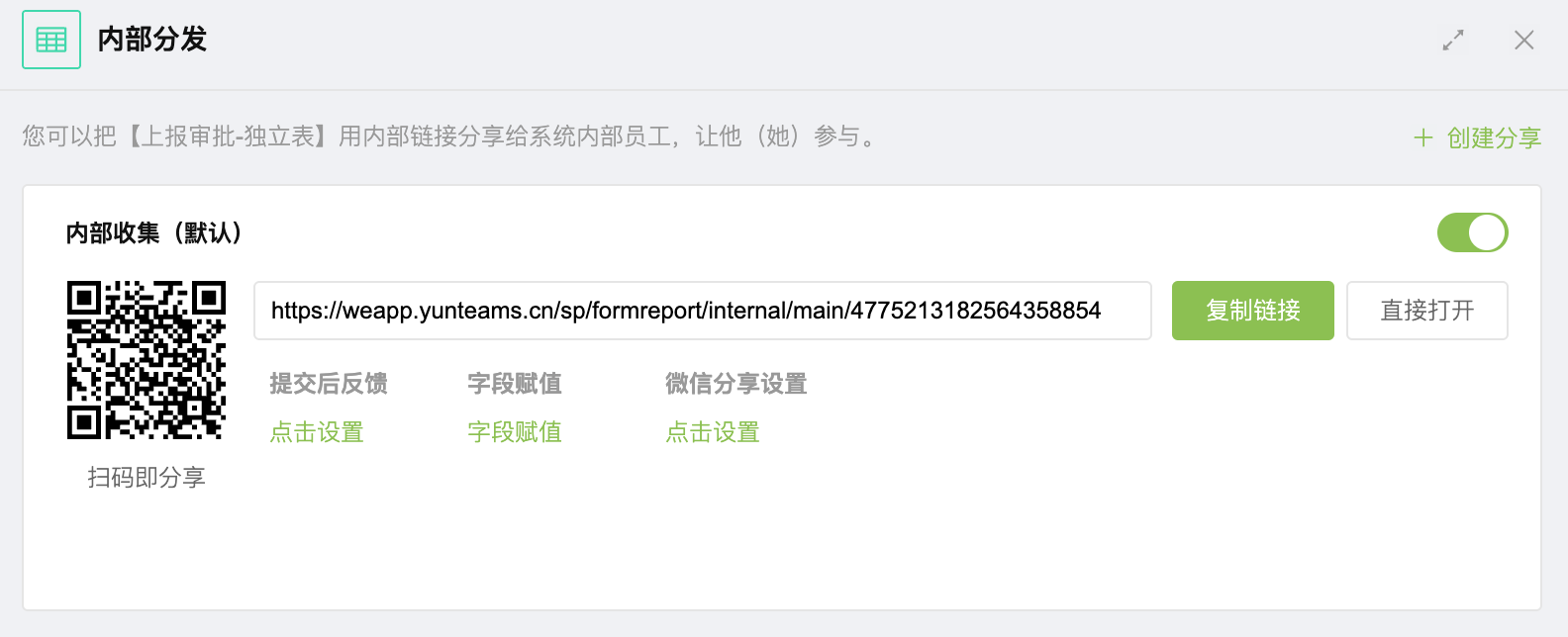1568x637 pixels.
Task: Click the 内部分发 dialog title
Action: pos(152,40)
